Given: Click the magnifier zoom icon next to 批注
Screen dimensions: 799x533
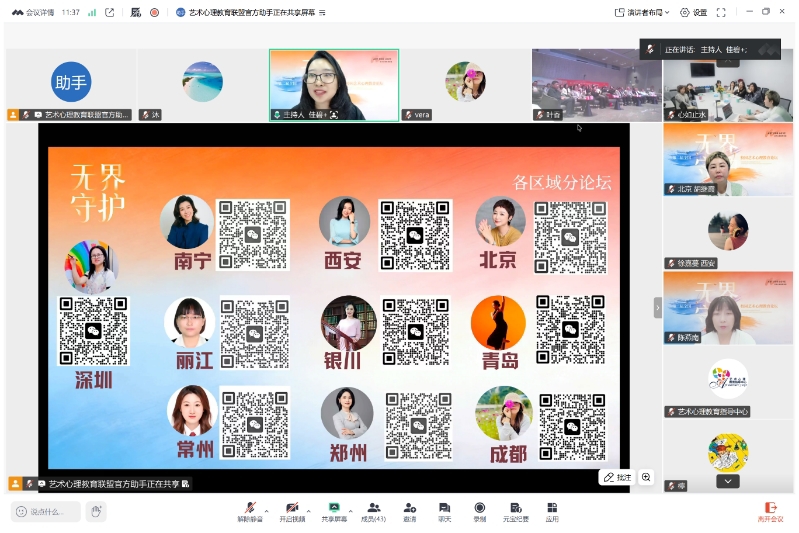Looking at the screenshot, I should point(646,478).
